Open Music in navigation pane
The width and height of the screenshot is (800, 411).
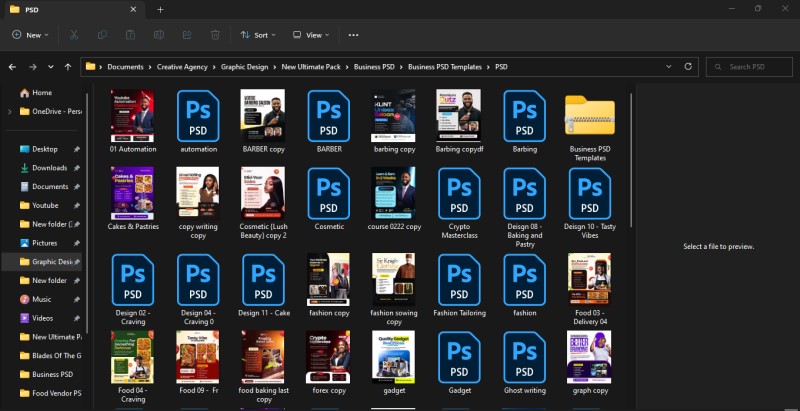pyautogui.click(x=44, y=299)
